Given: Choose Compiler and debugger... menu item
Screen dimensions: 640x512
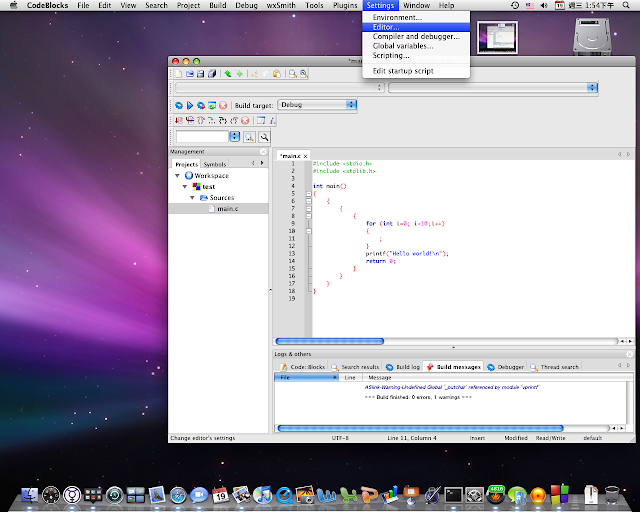Looking at the screenshot, I should coord(416,36).
